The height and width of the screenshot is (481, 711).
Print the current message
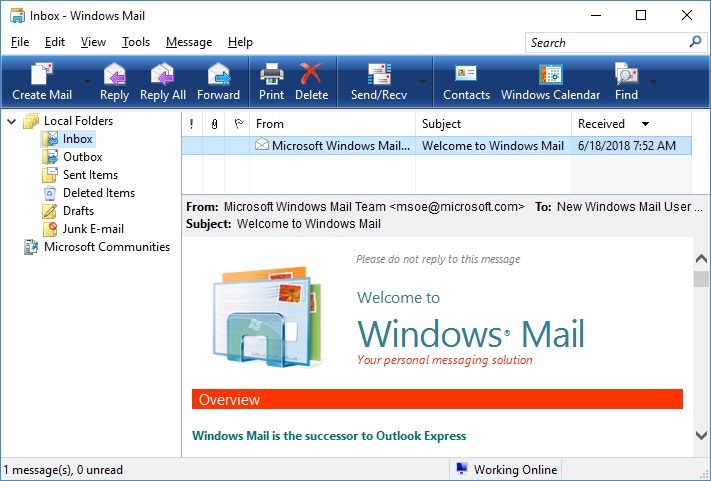271,82
